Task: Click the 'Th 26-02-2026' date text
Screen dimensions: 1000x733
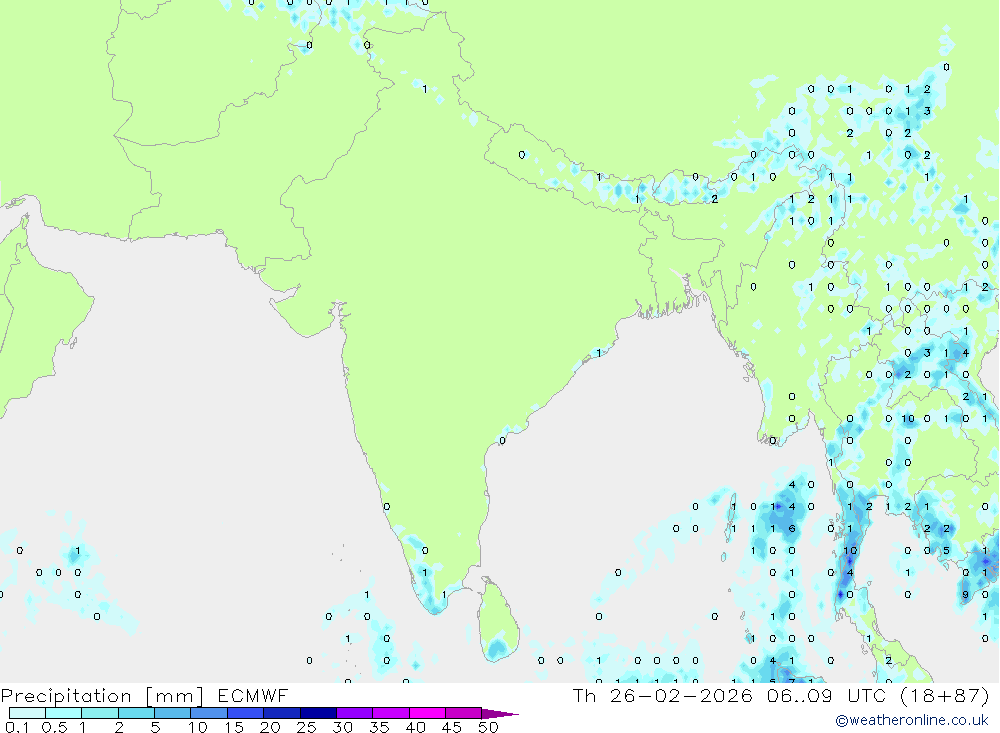Action: tap(663, 695)
